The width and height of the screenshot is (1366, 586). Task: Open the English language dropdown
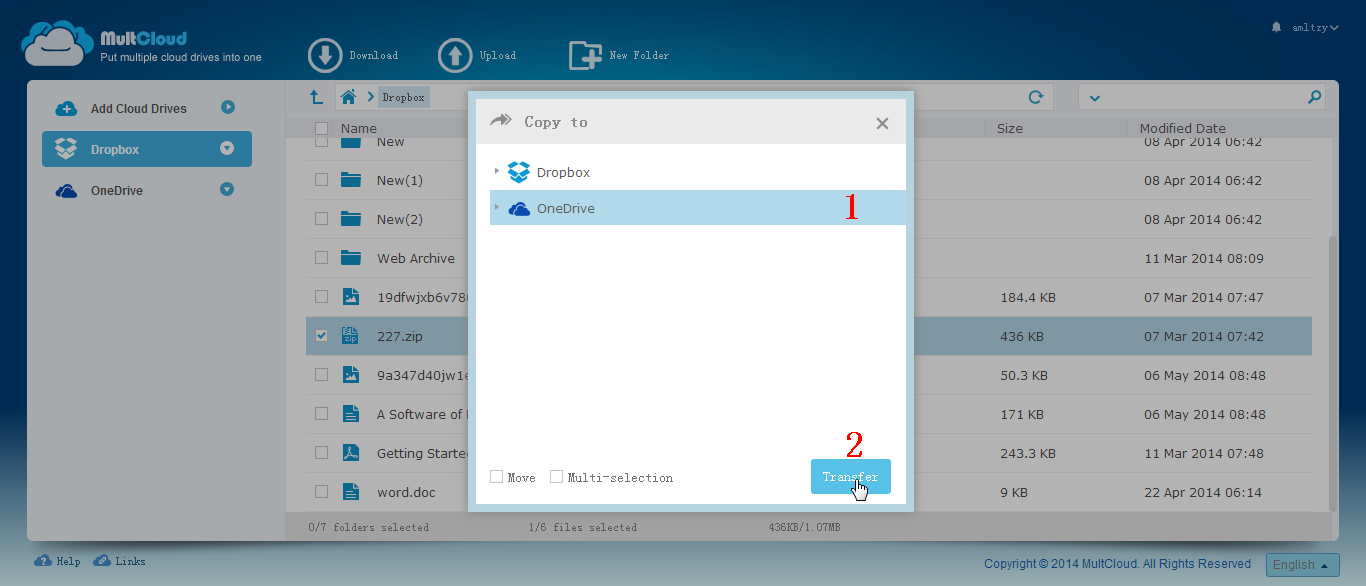point(1302,564)
